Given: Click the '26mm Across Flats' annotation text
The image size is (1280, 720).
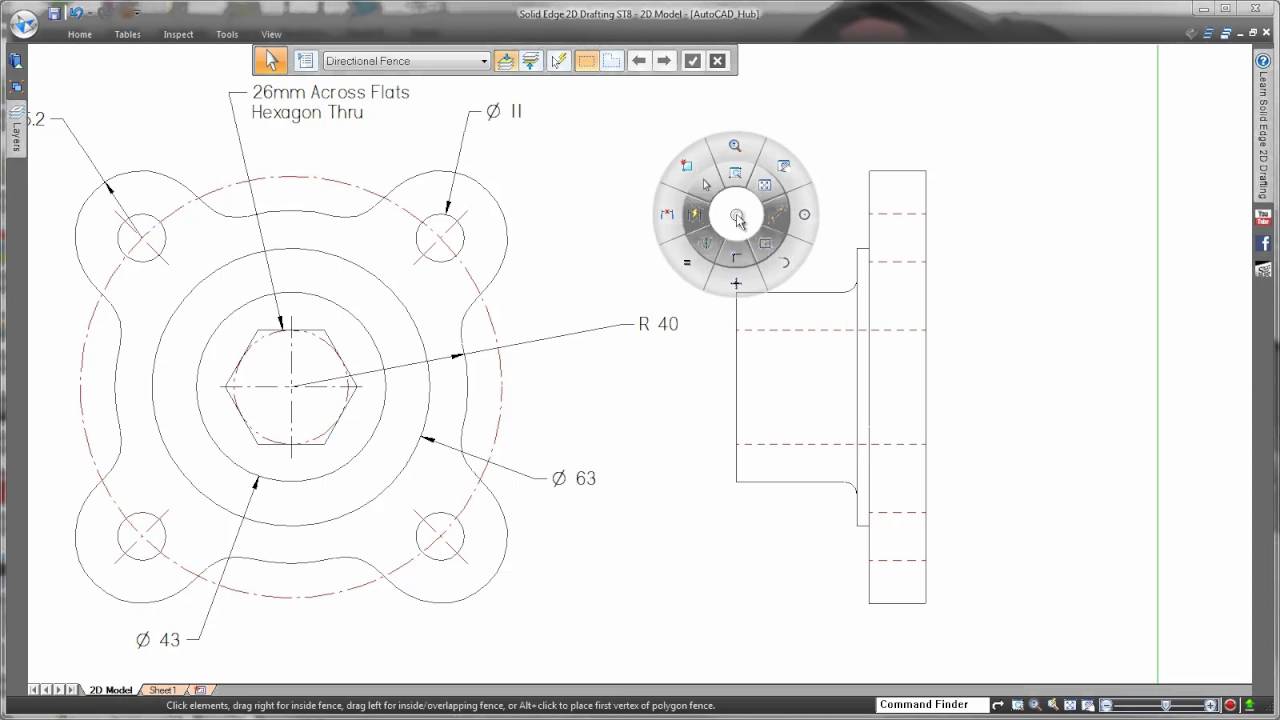Looking at the screenshot, I should coord(330,92).
